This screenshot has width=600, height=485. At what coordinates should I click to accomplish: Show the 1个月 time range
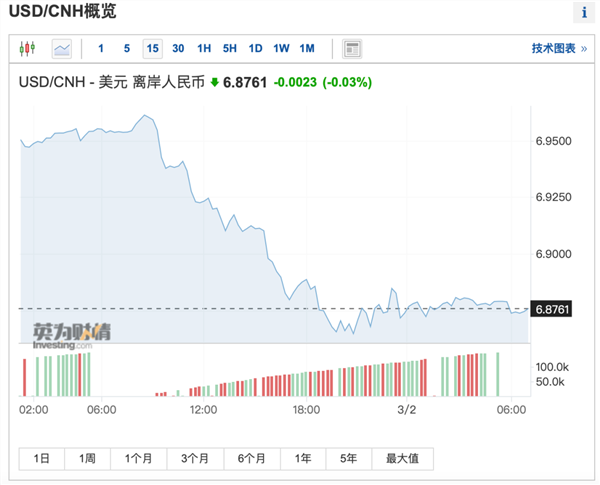point(138,458)
